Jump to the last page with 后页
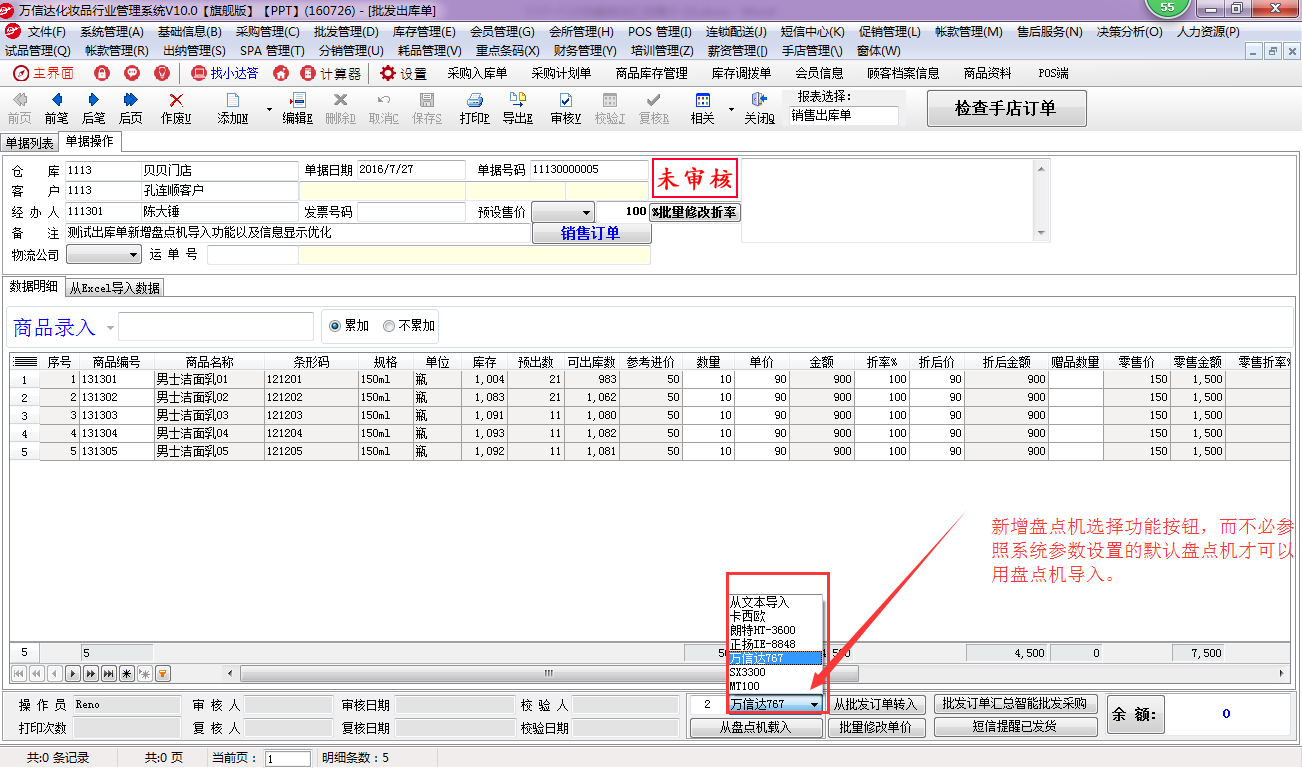Screen dimensions: 1302x768 click(130, 108)
